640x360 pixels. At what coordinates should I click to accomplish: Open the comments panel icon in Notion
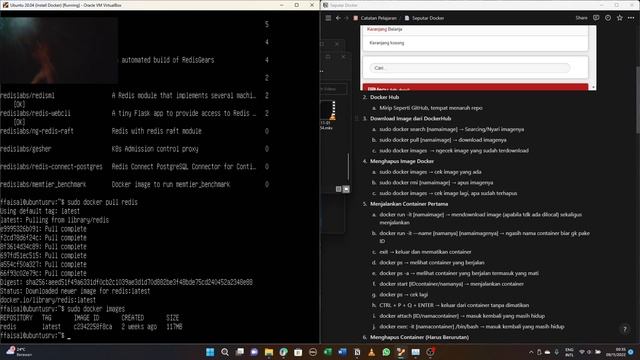(596, 18)
